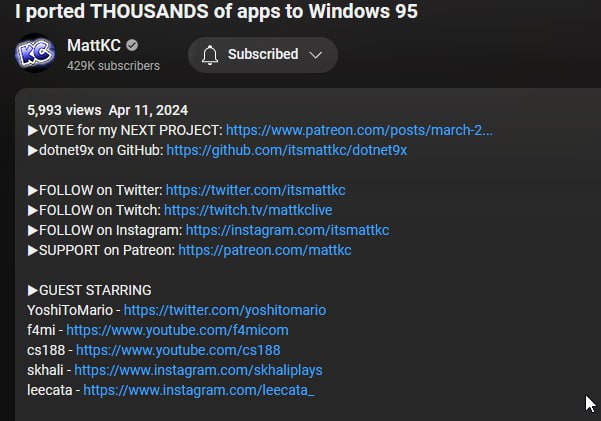The image size is (601, 421).
Task: Click the Apr 11, 2024 date
Action: [x=148, y=110]
